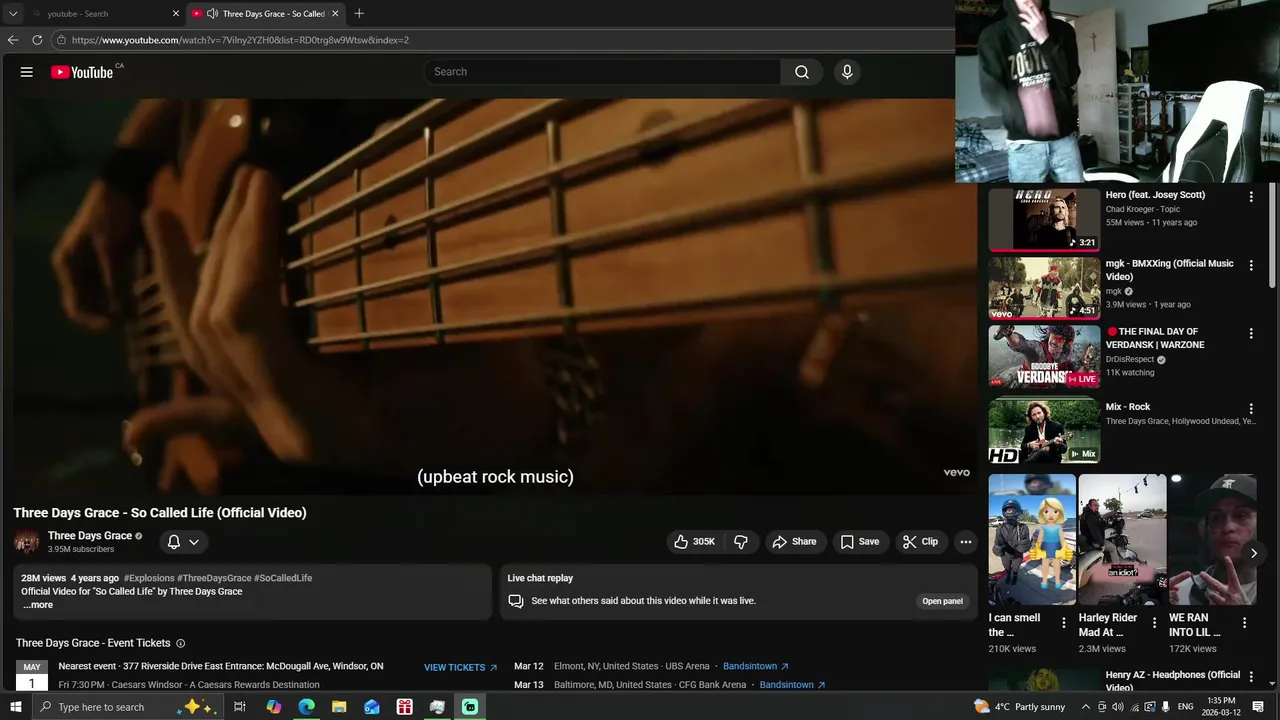Open options menu for Hero video

(1251, 197)
